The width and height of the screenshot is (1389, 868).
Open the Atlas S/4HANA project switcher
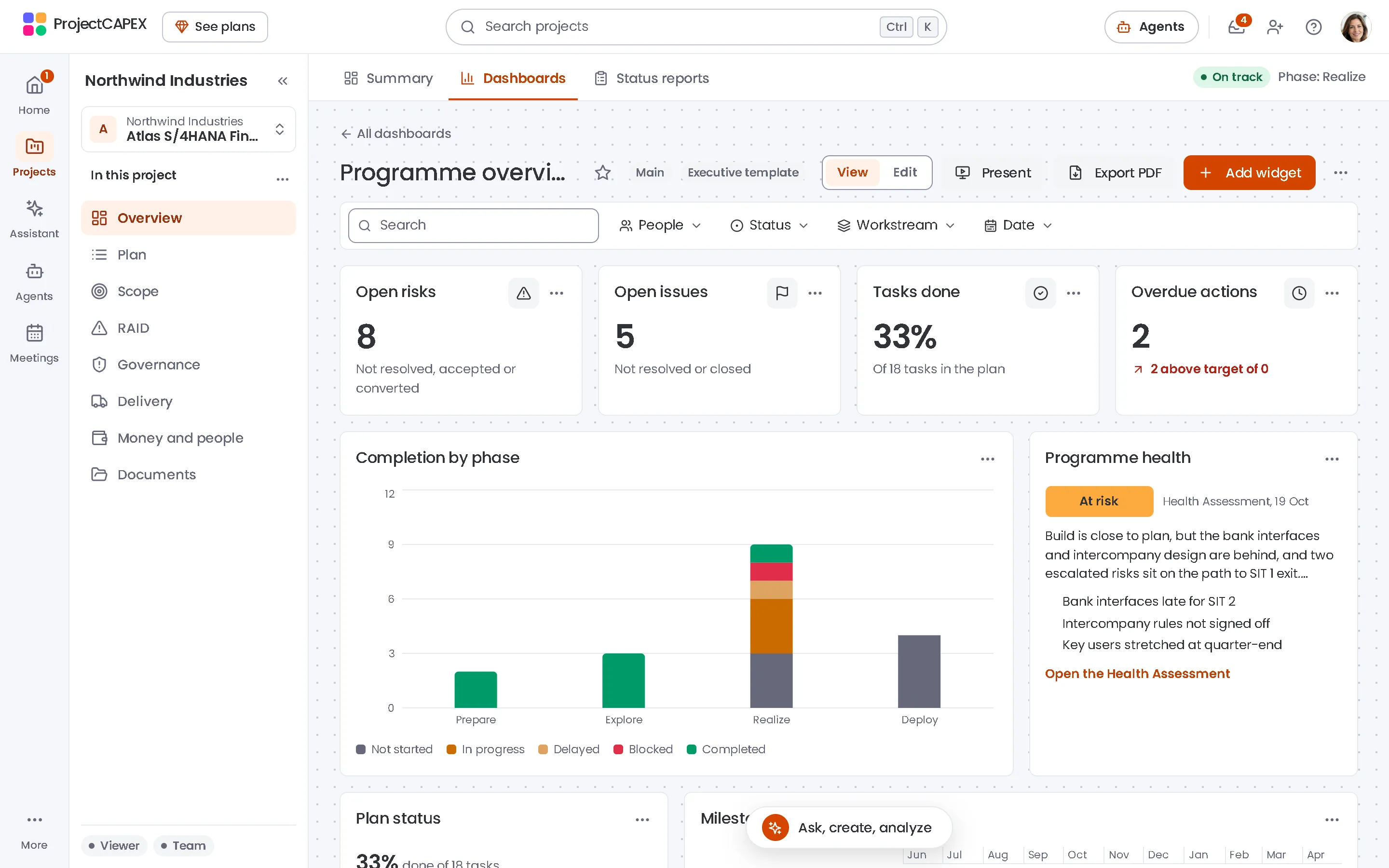pyautogui.click(x=188, y=129)
